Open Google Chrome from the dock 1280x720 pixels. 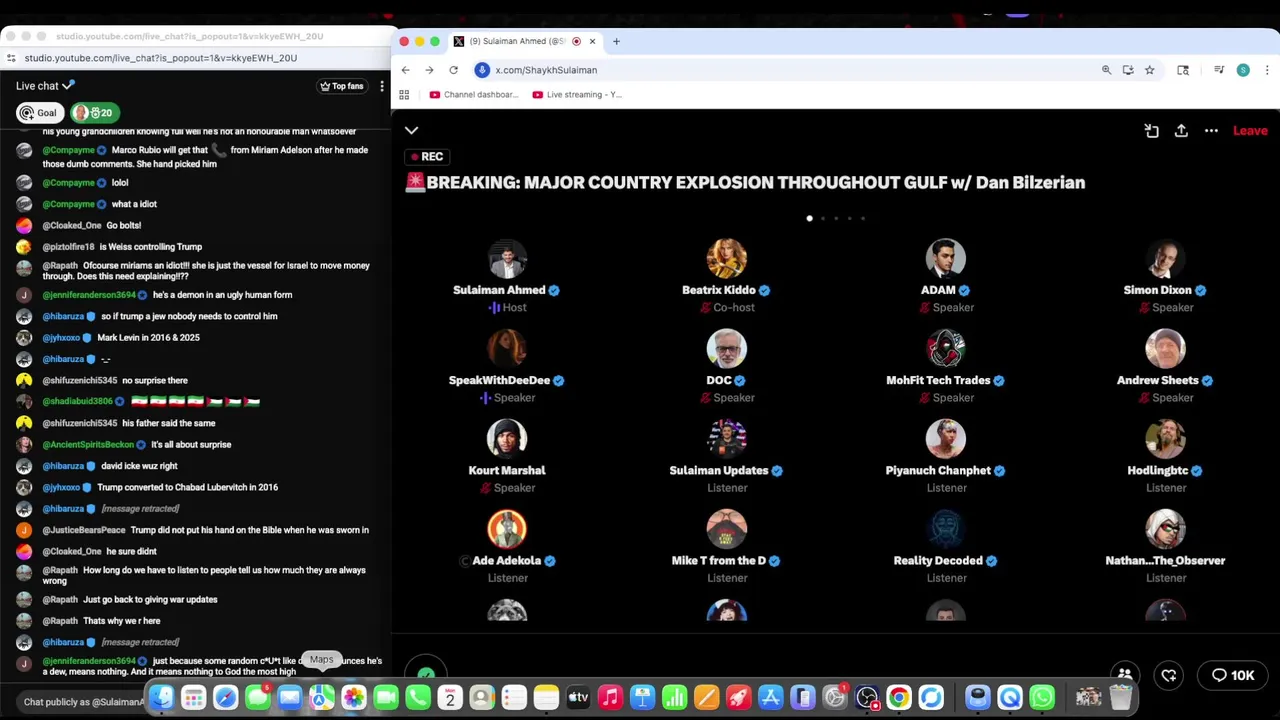(x=899, y=697)
